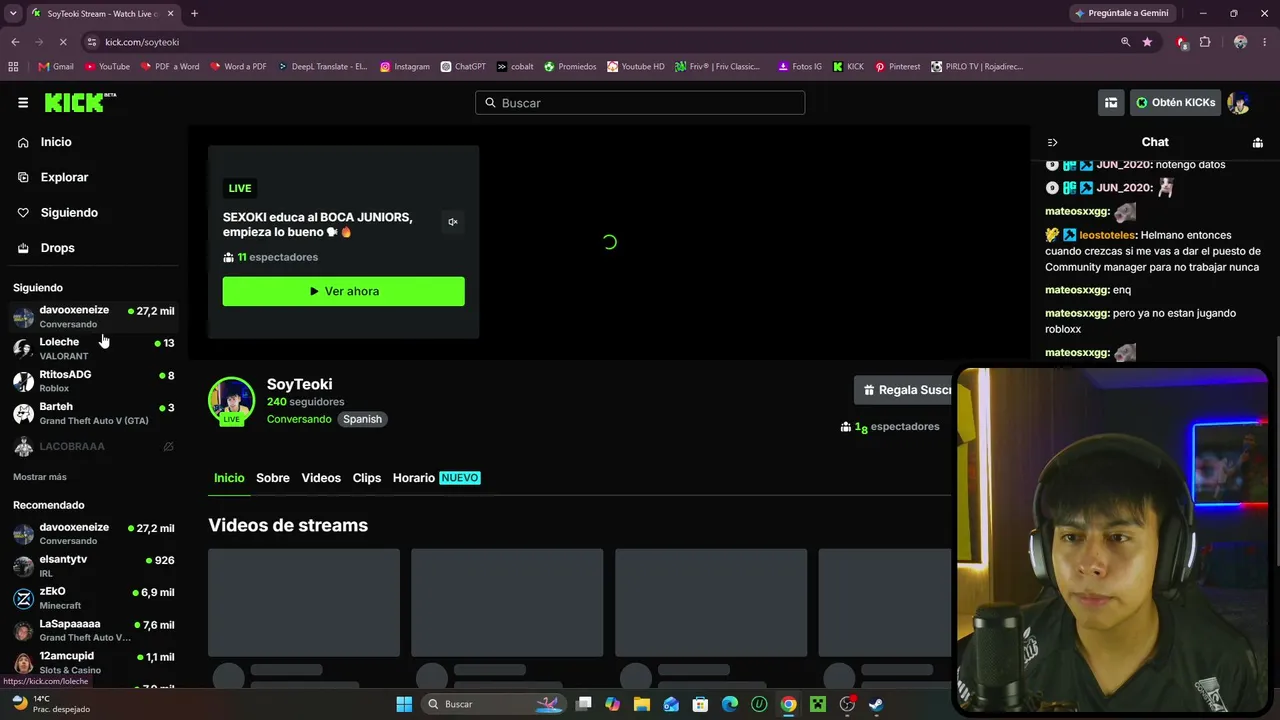
Task: Open davooxeneize channel in Siguiendo list
Action: [x=94, y=316]
